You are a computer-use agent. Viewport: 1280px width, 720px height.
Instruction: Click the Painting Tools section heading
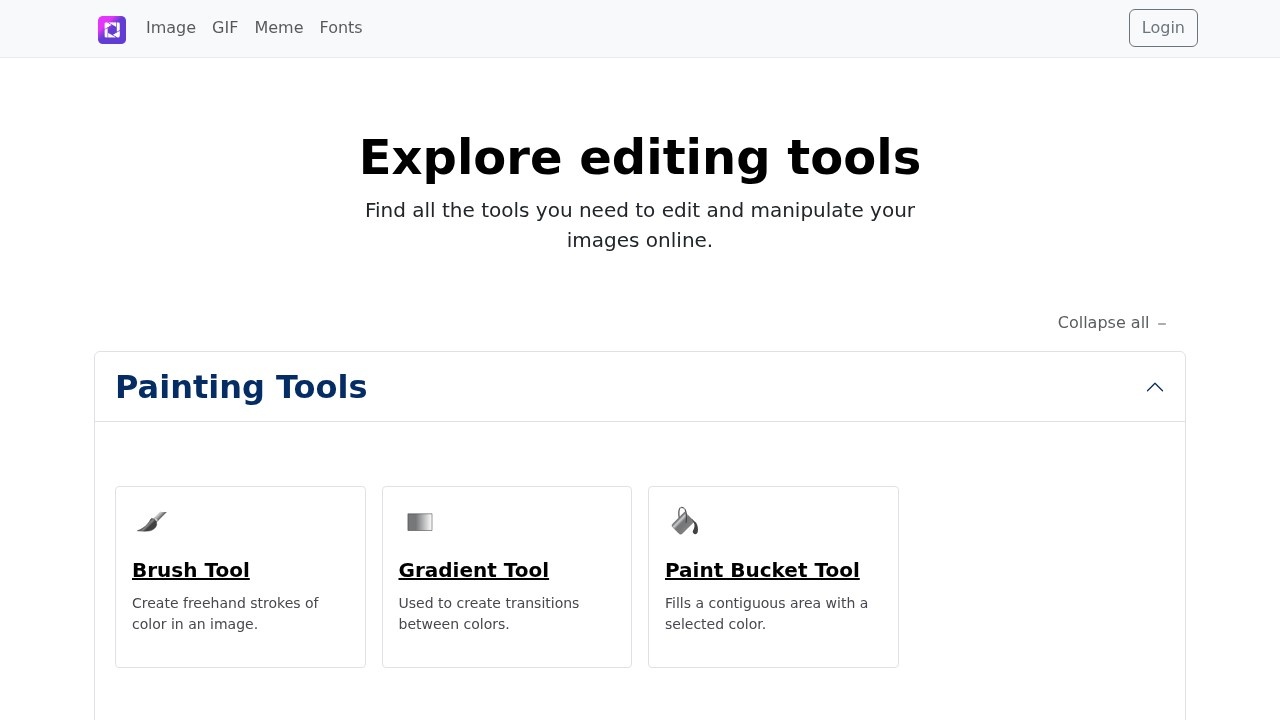(x=241, y=387)
